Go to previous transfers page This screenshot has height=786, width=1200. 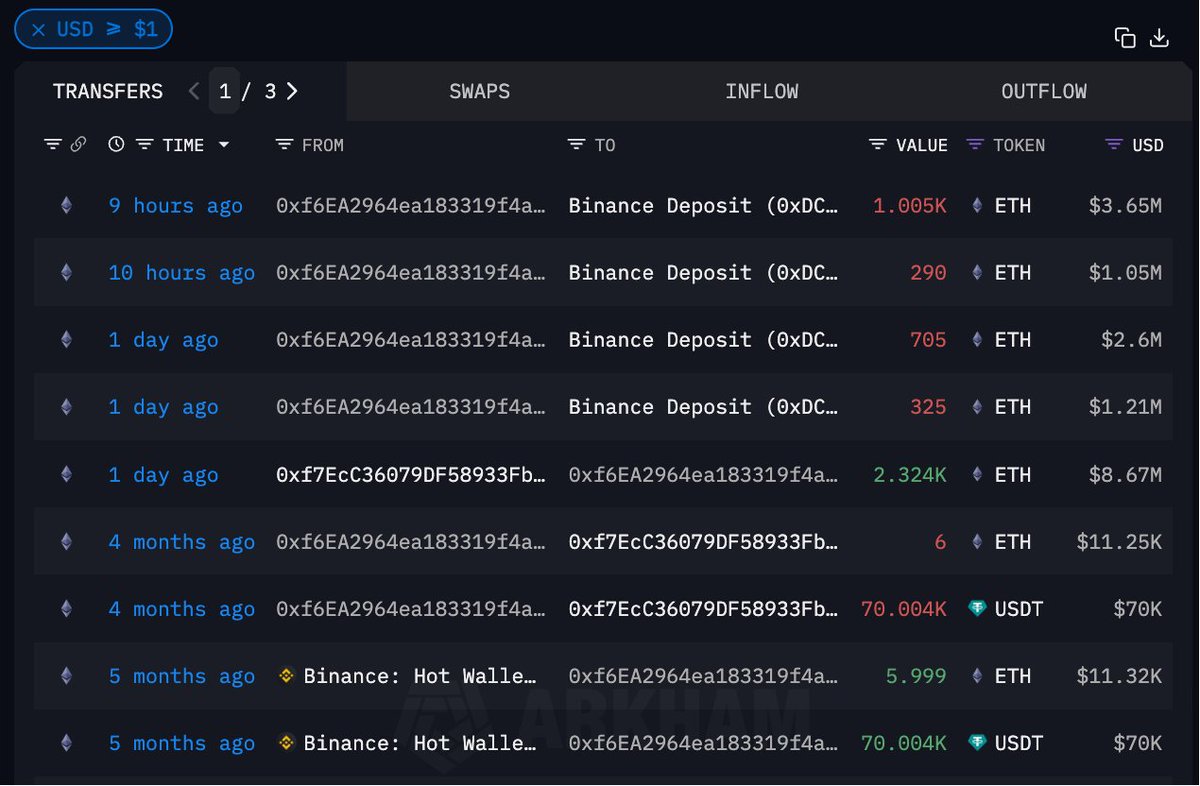(x=194, y=91)
